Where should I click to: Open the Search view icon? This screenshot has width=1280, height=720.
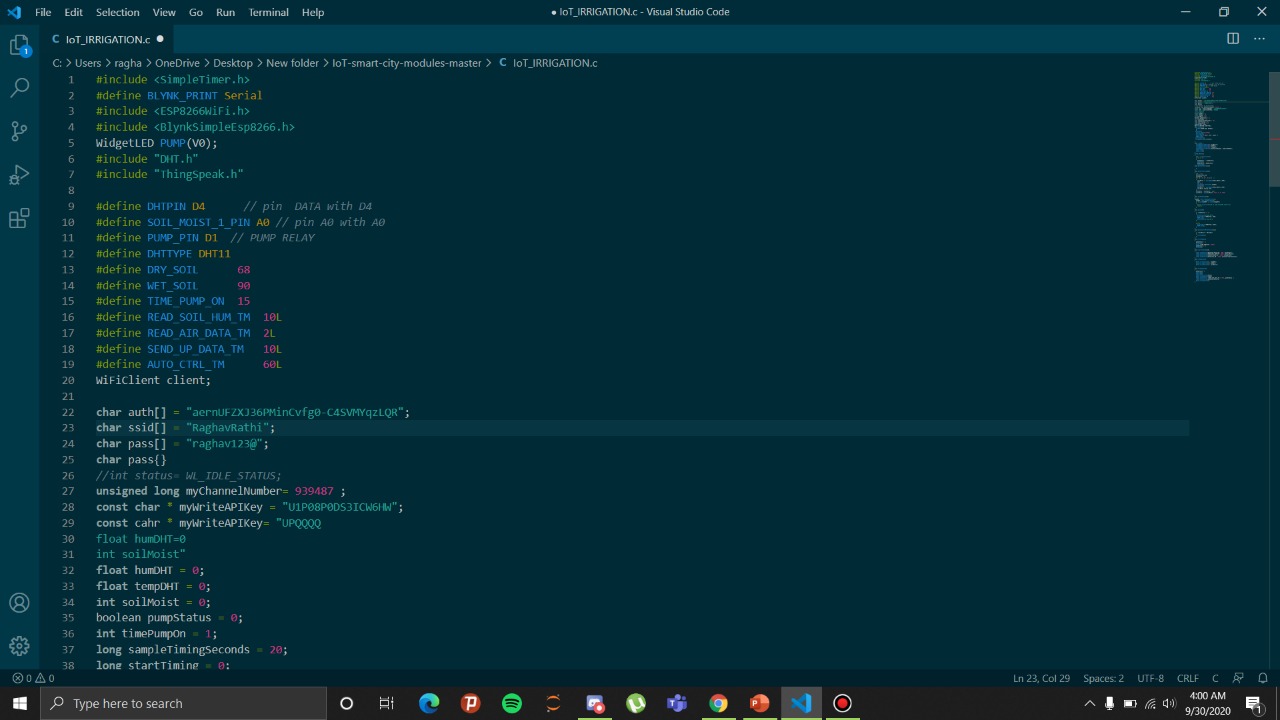pos(19,88)
